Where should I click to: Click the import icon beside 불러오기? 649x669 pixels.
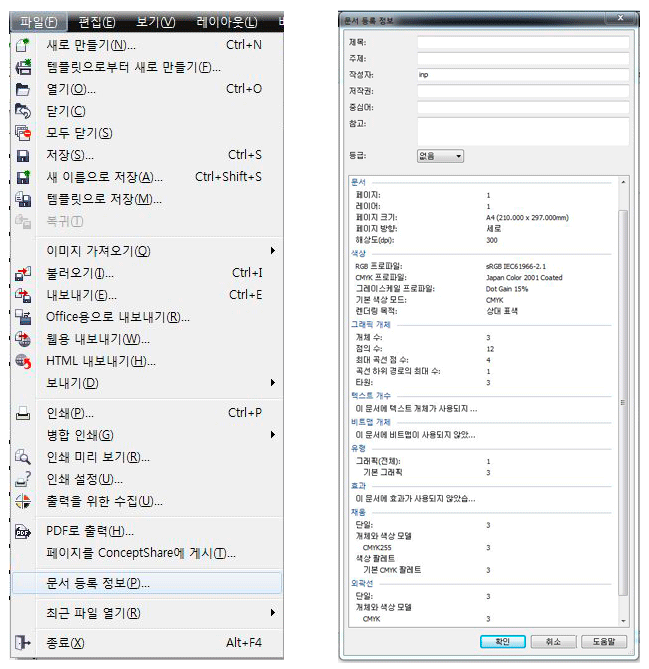tap(23, 273)
